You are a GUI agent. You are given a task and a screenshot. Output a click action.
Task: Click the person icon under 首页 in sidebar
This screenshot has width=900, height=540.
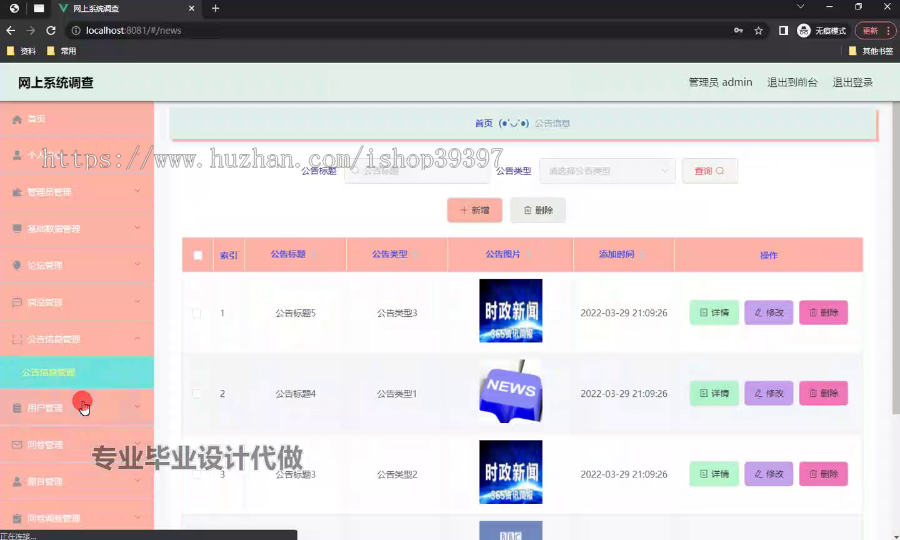(x=17, y=155)
